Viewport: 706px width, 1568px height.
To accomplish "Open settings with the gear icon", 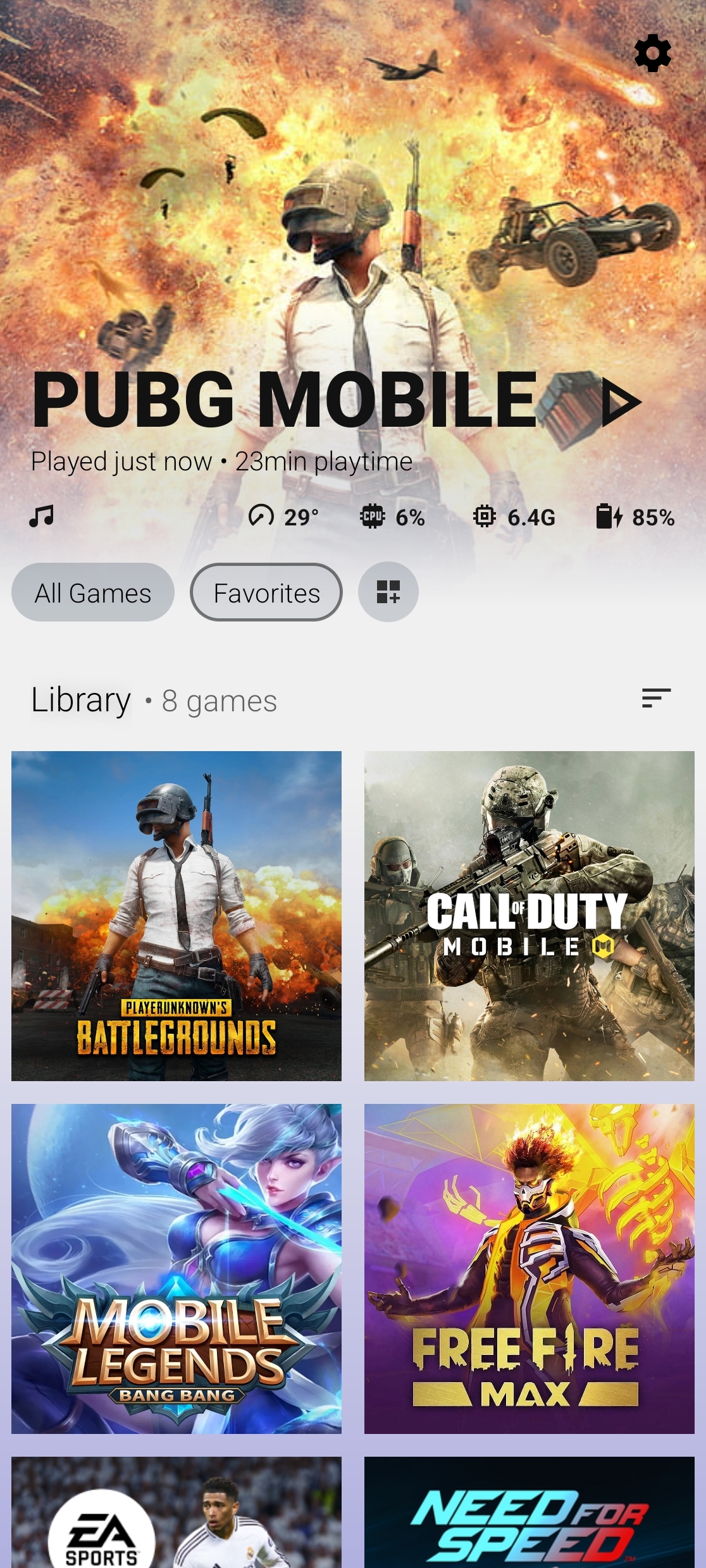I will pos(652,53).
